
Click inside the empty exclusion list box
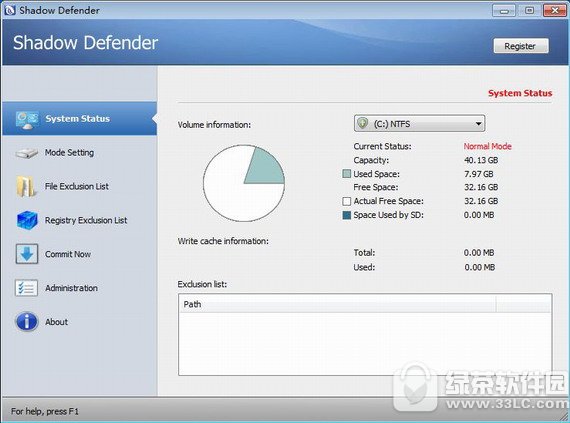pyautogui.click(x=365, y=343)
